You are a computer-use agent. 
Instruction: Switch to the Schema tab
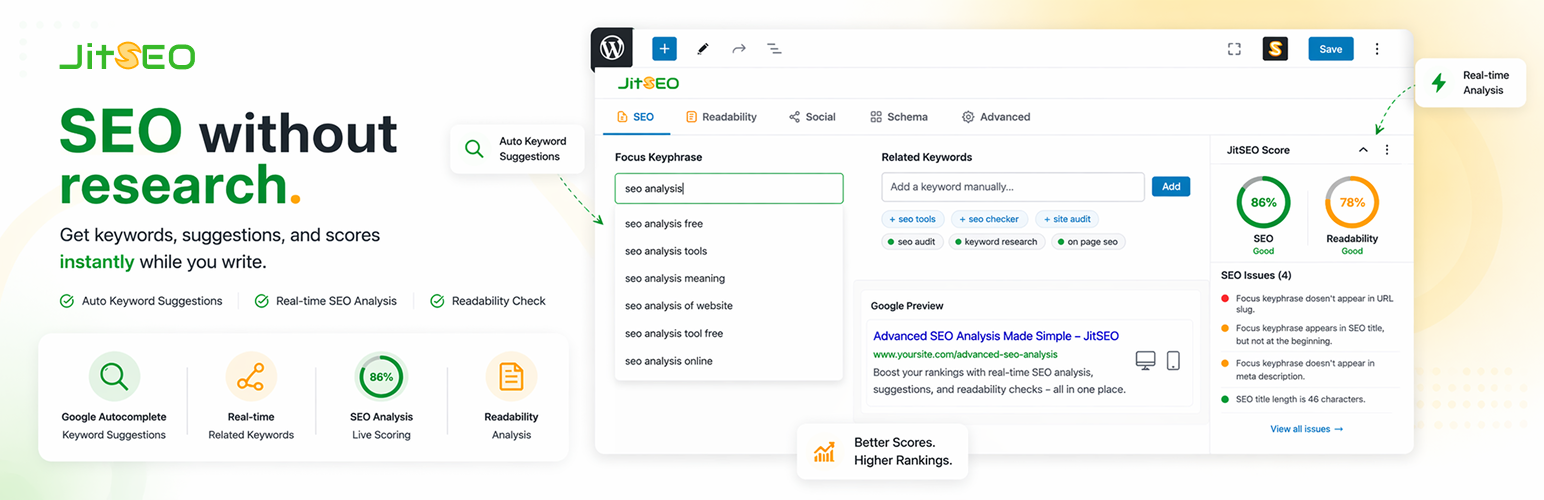[898, 117]
